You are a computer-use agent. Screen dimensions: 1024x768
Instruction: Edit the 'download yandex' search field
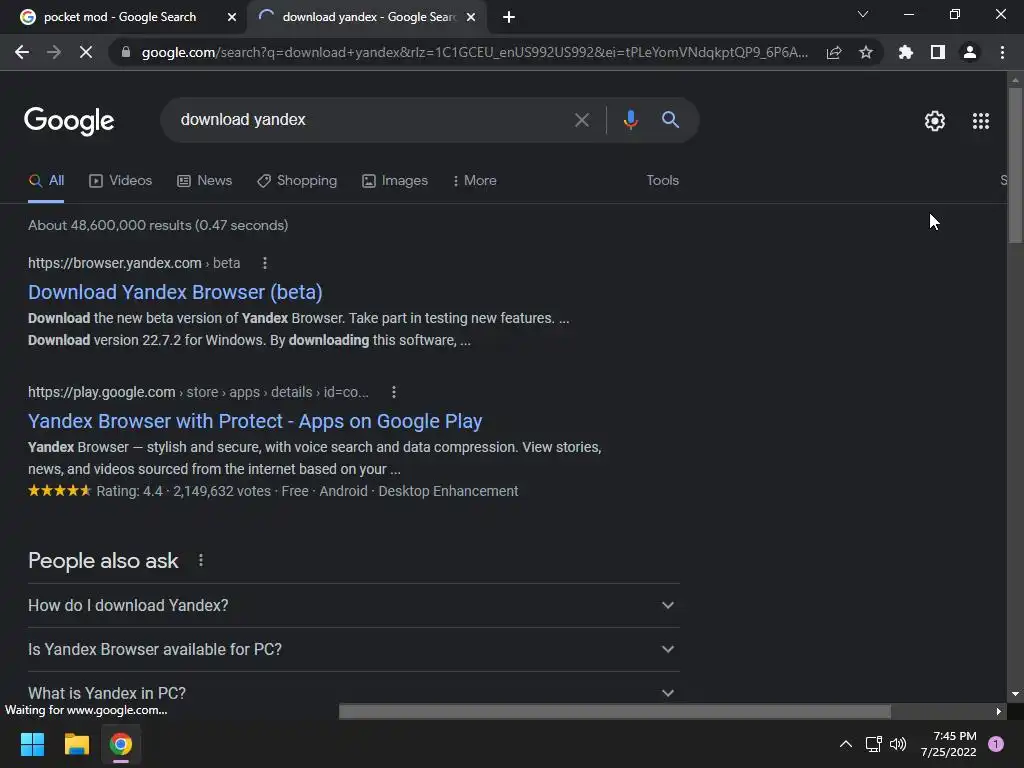372,120
